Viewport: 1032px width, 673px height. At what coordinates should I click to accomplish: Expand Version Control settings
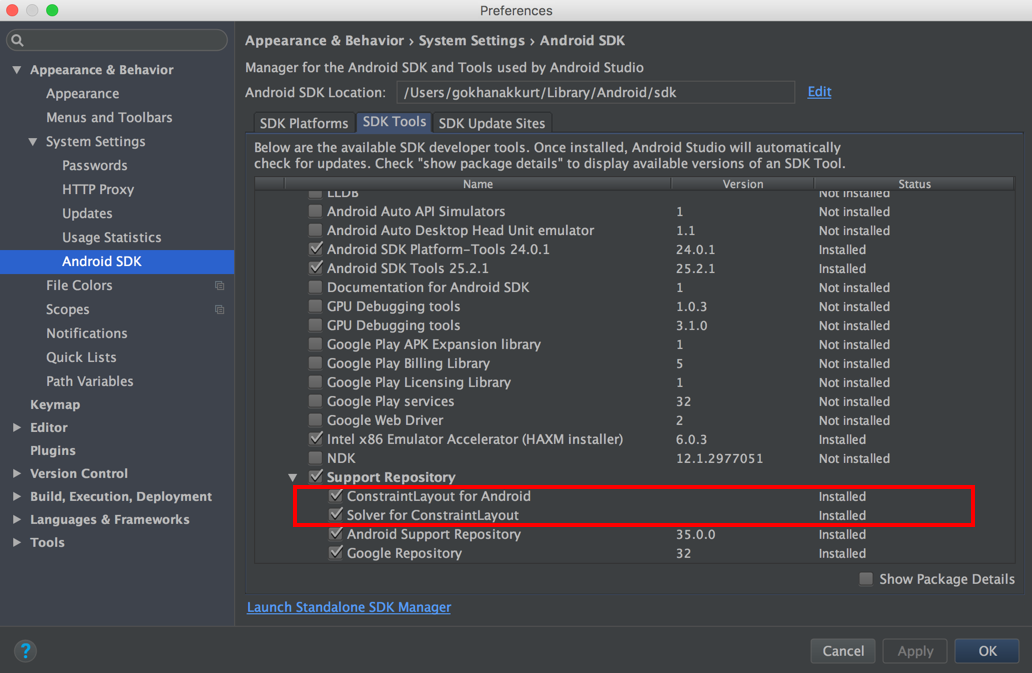[x=17, y=474]
